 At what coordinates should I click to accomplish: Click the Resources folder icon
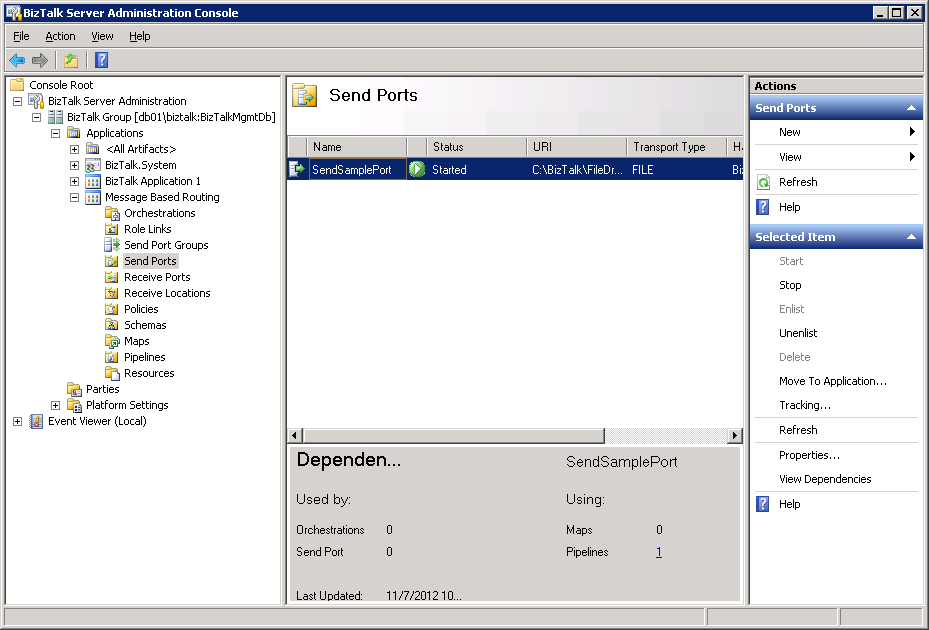112,373
